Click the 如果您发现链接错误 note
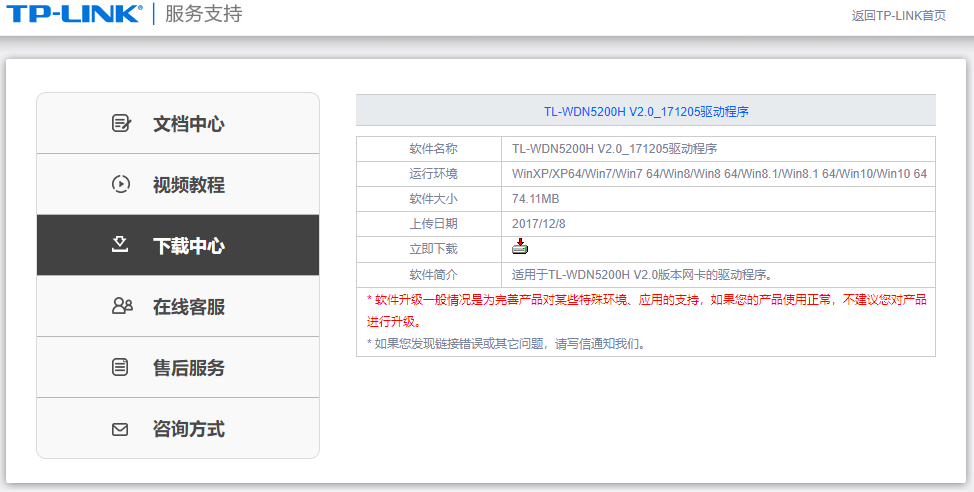The image size is (974, 492). click(x=506, y=344)
